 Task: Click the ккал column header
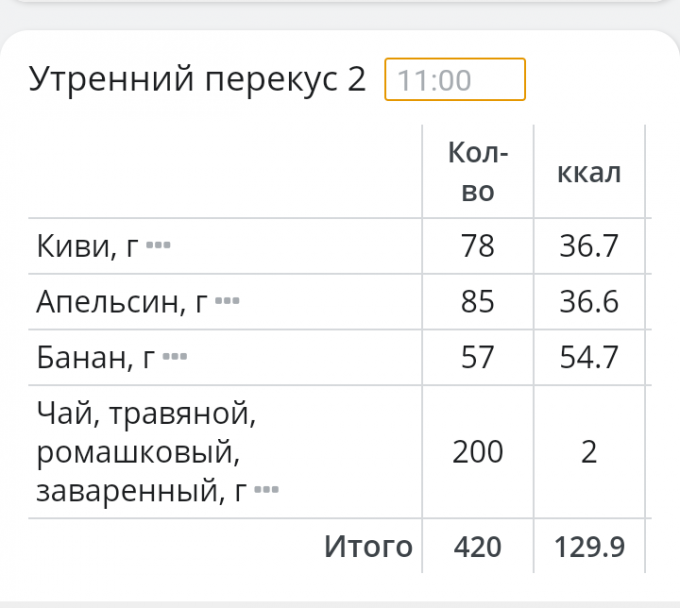(589, 172)
